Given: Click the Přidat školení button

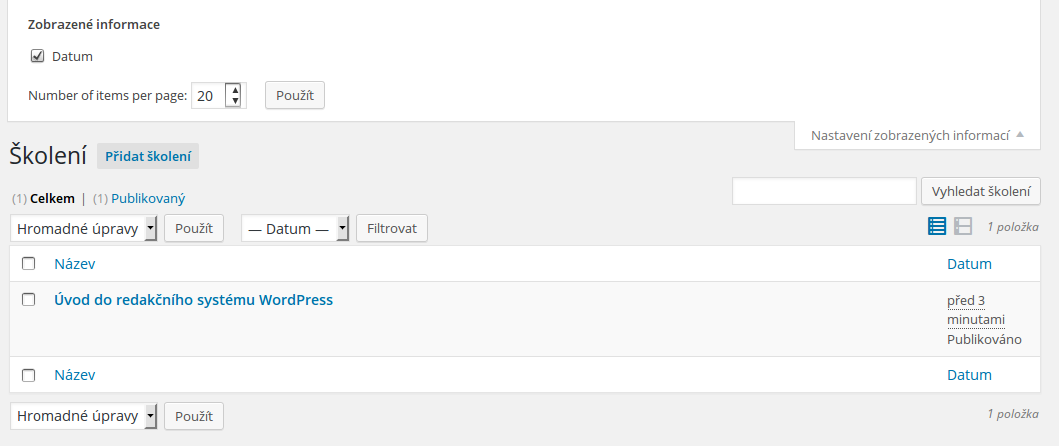Looking at the screenshot, I should click(148, 156).
